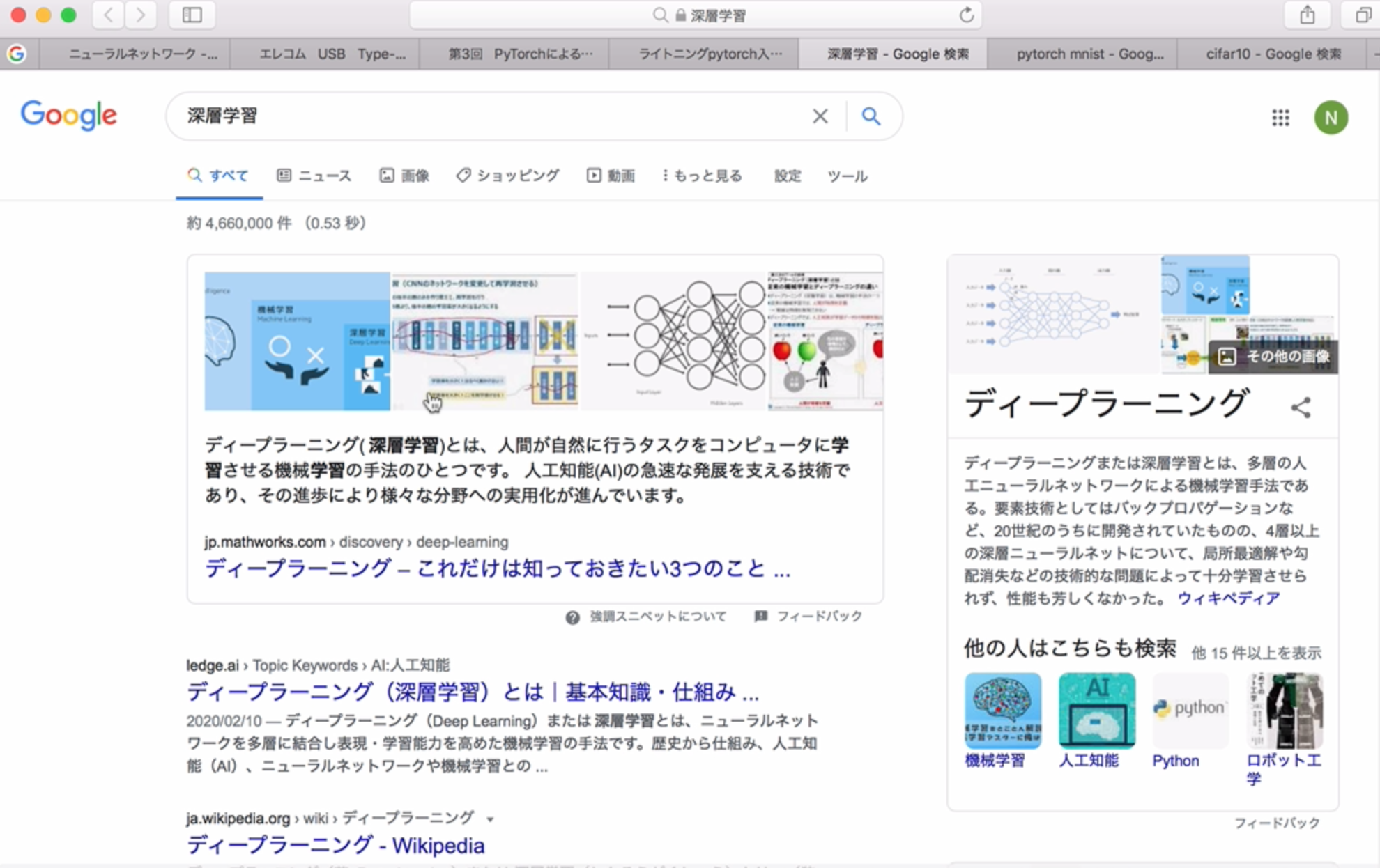This screenshot has height=868, width=1380.
Task: Open the N account avatar
Action: (1331, 117)
